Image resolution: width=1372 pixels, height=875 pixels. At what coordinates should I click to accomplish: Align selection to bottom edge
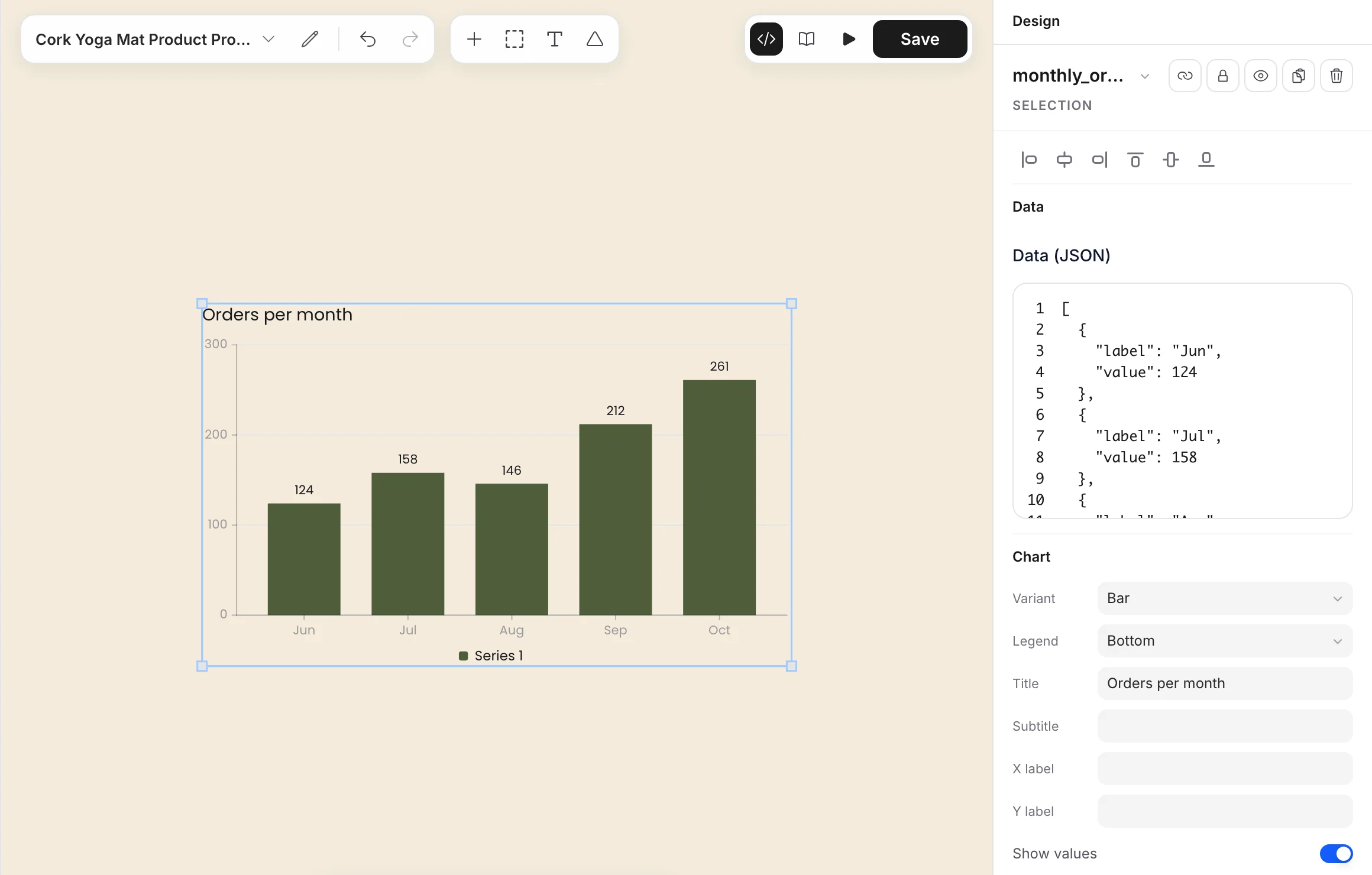[1206, 160]
